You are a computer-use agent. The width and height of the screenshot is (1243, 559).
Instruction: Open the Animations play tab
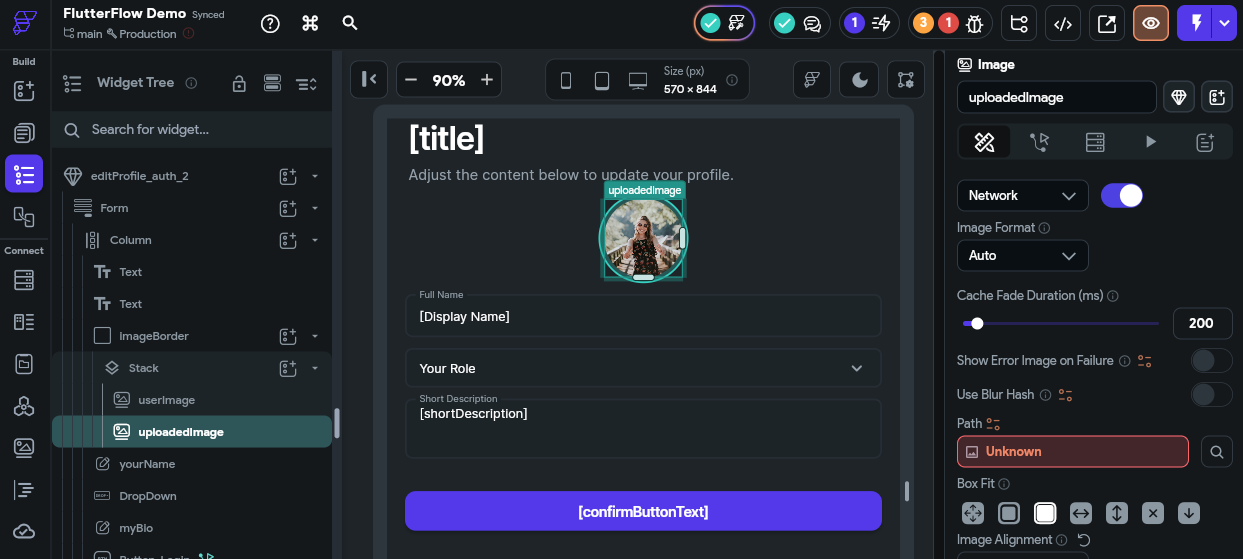(x=1151, y=142)
